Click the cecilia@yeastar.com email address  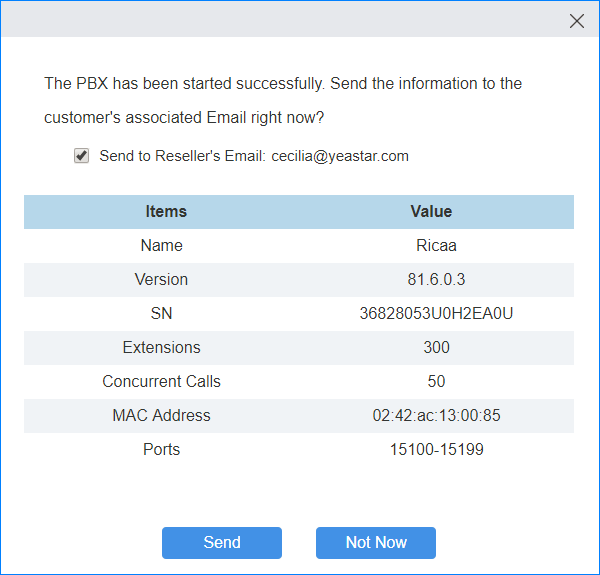click(x=340, y=156)
